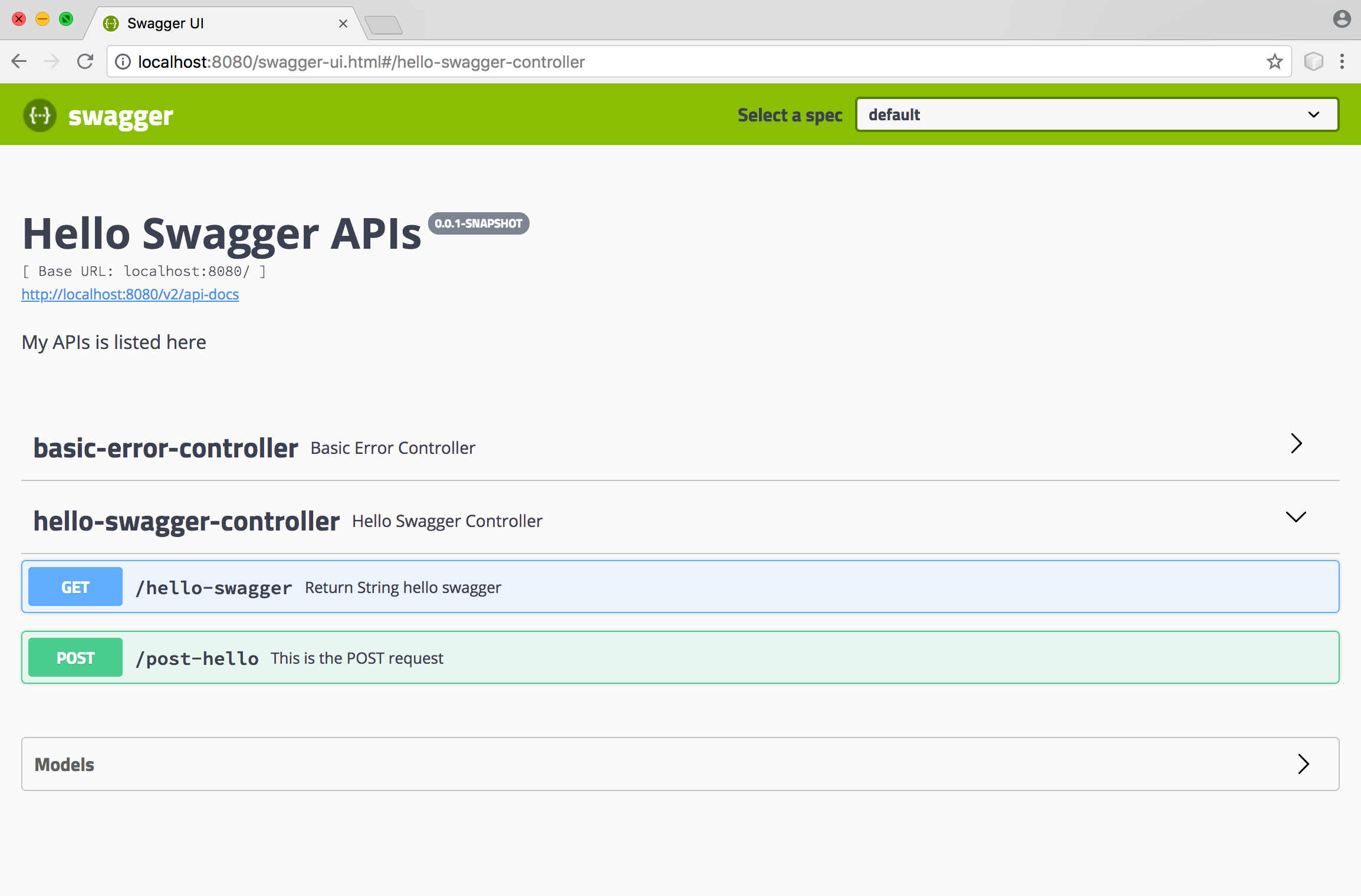Open the browser extension cube icon
This screenshot has height=896, width=1361.
coord(1313,61)
